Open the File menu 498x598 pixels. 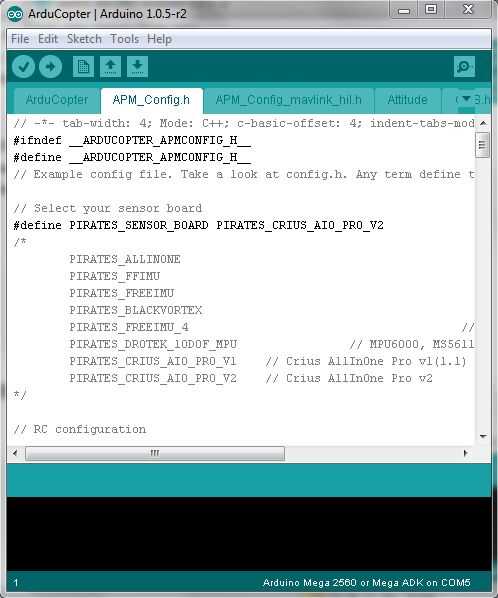tap(20, 39)
